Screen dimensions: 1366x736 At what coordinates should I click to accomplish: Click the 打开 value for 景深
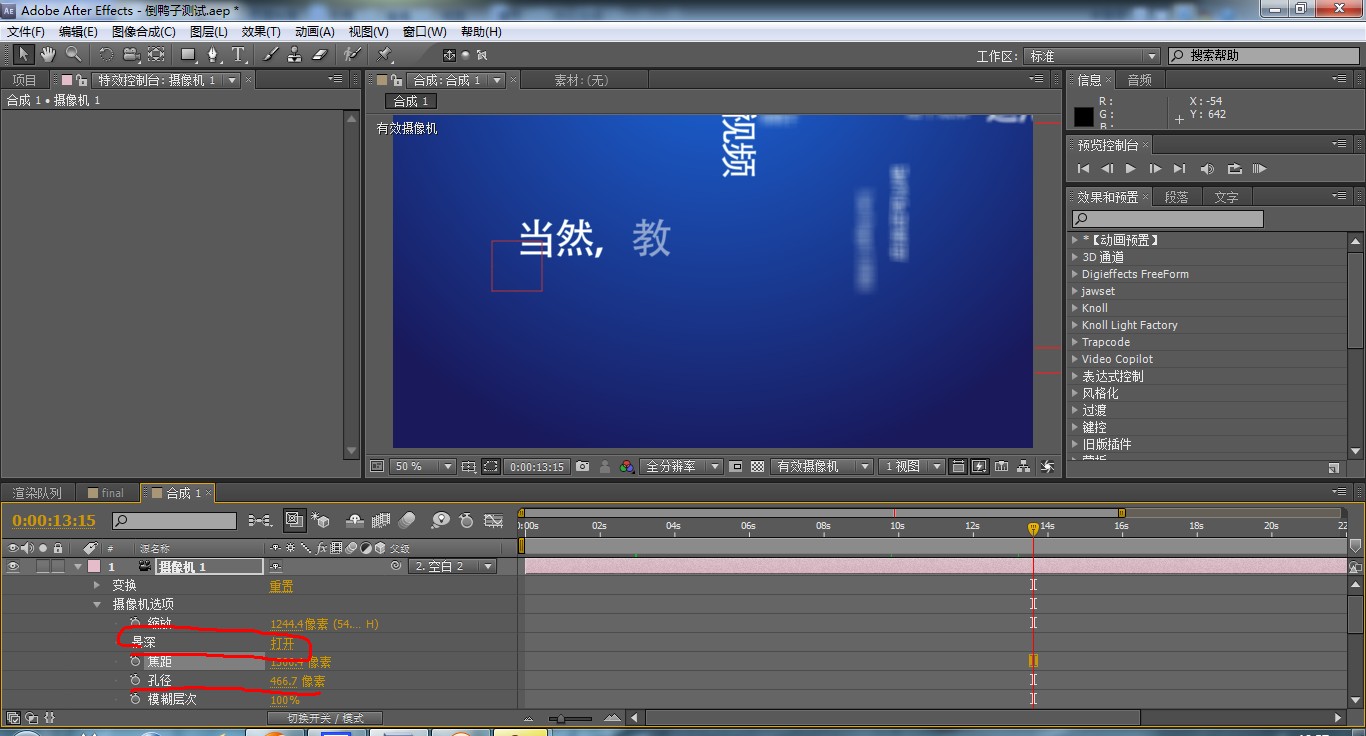click(x=282, y=643)
